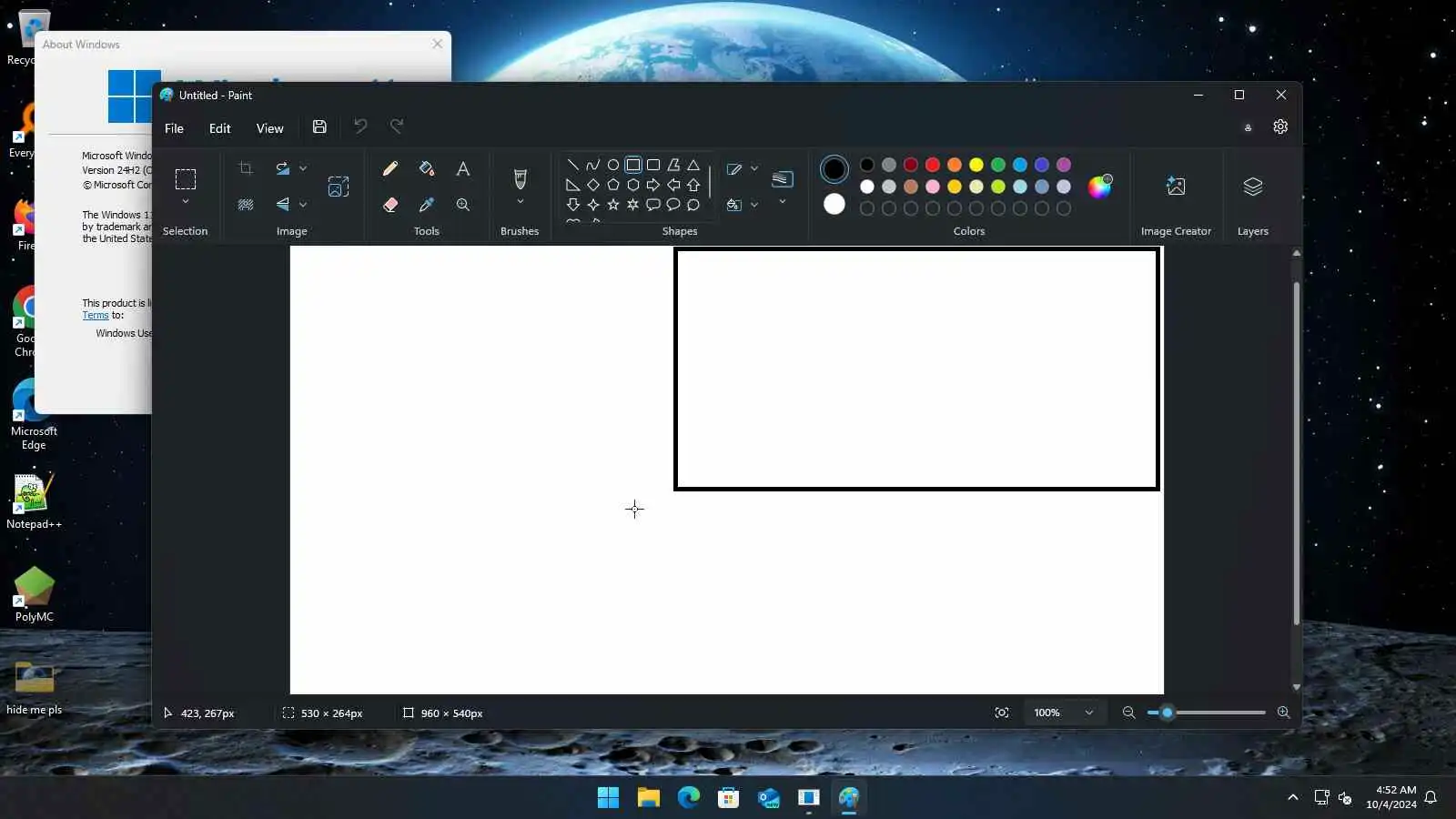Open the Edit colors rainbow wheel
Image resolution: width=1456 pixels, height=819 pixels.
(1100, 186)
